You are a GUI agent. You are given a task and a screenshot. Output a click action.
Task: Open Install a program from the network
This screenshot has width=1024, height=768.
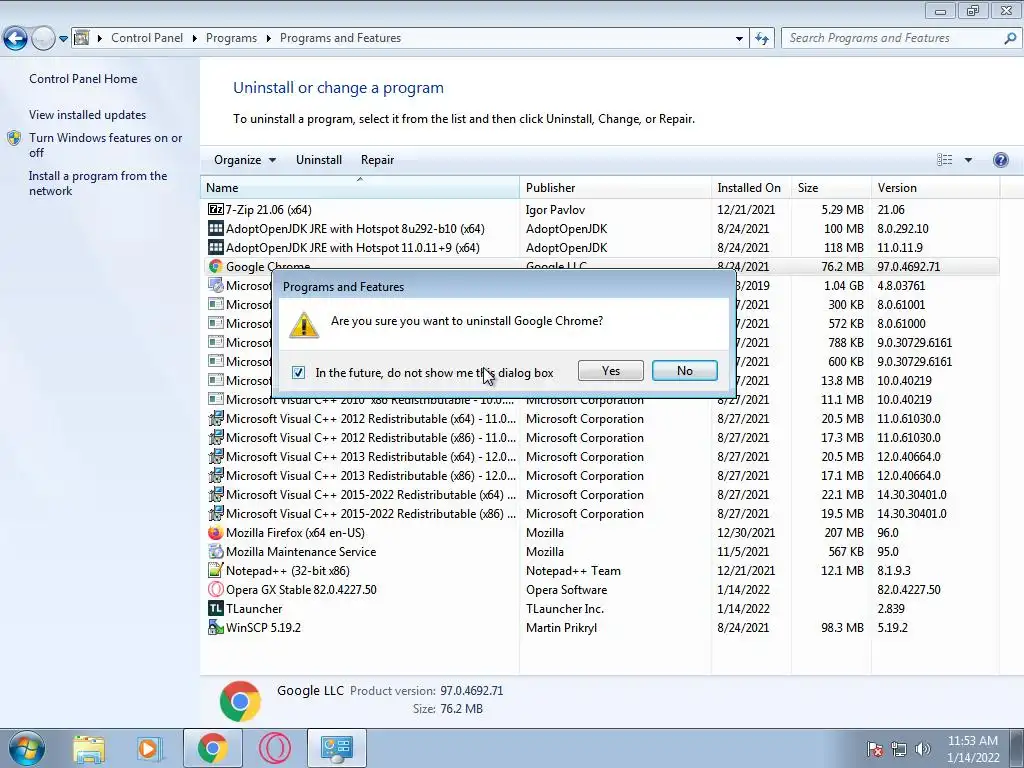98,184
